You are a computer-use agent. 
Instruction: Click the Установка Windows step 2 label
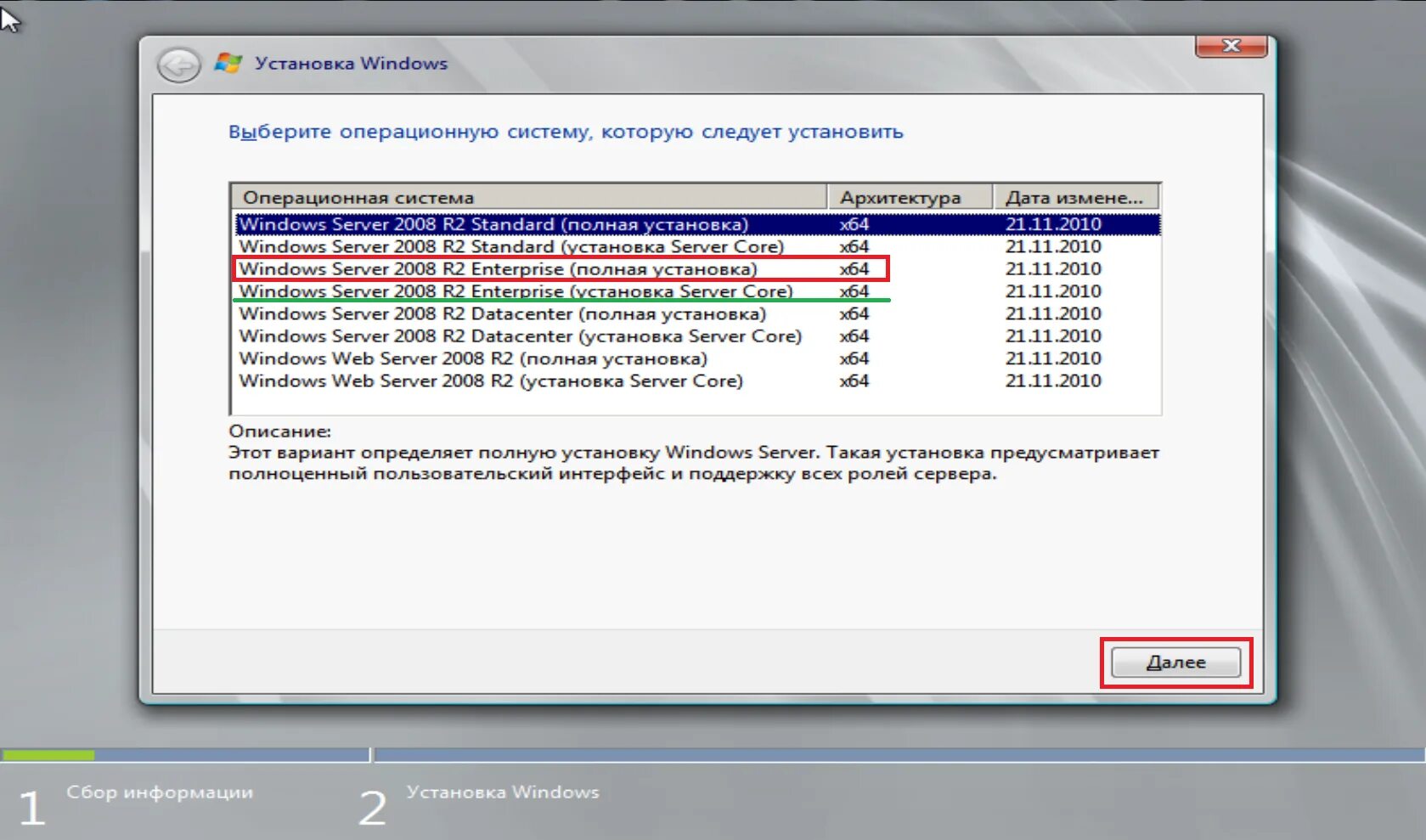(503, 792)
